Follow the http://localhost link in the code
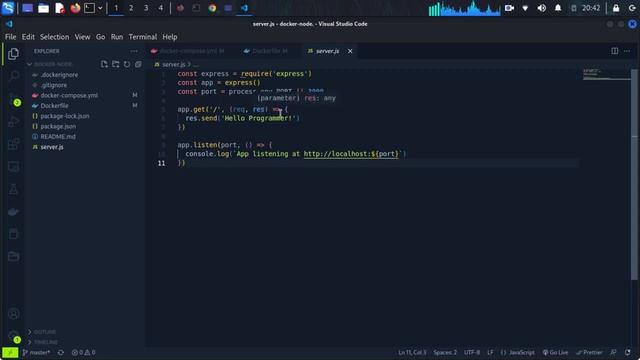The width and height of the screenshot is (640, 360). click(351, 154)
